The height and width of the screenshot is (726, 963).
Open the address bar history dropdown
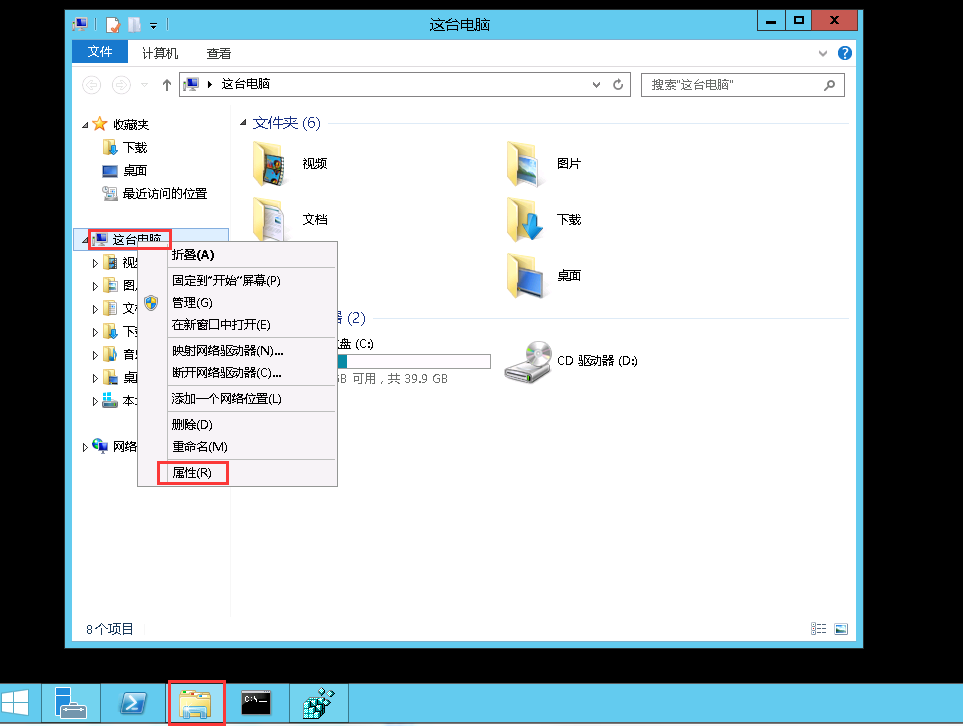tap(597, 85)
